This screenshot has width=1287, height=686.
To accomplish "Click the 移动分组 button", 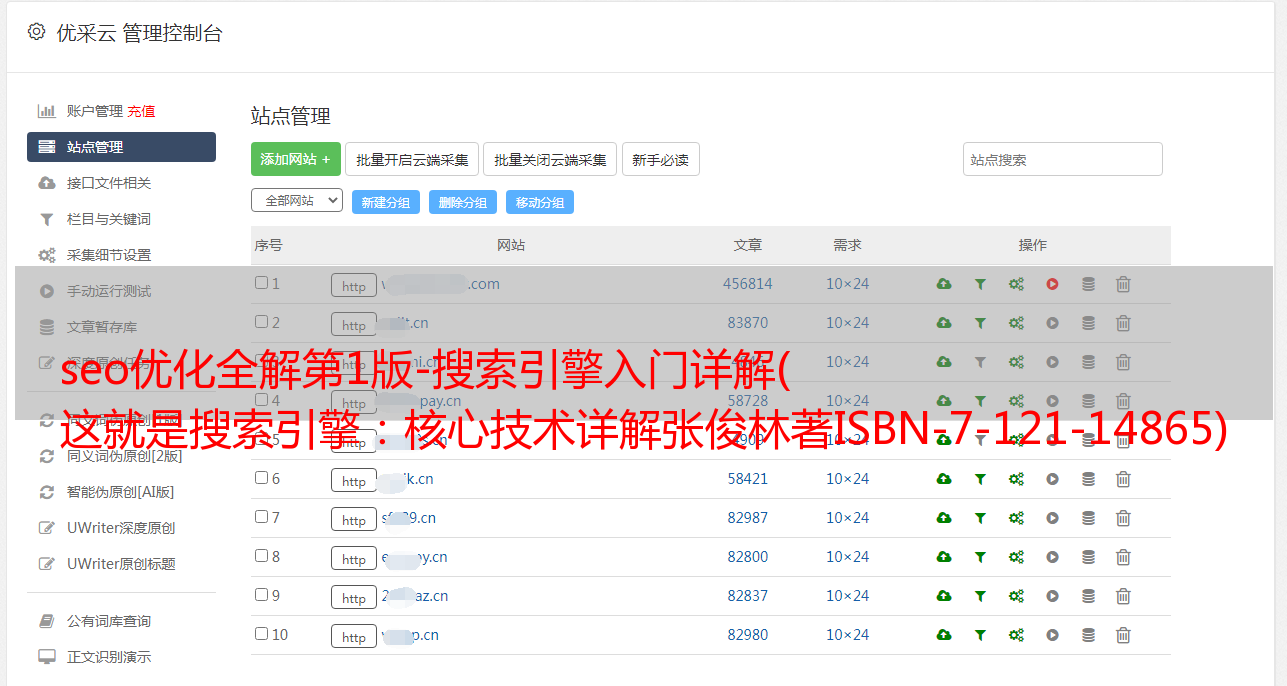I will coord(540,202).
